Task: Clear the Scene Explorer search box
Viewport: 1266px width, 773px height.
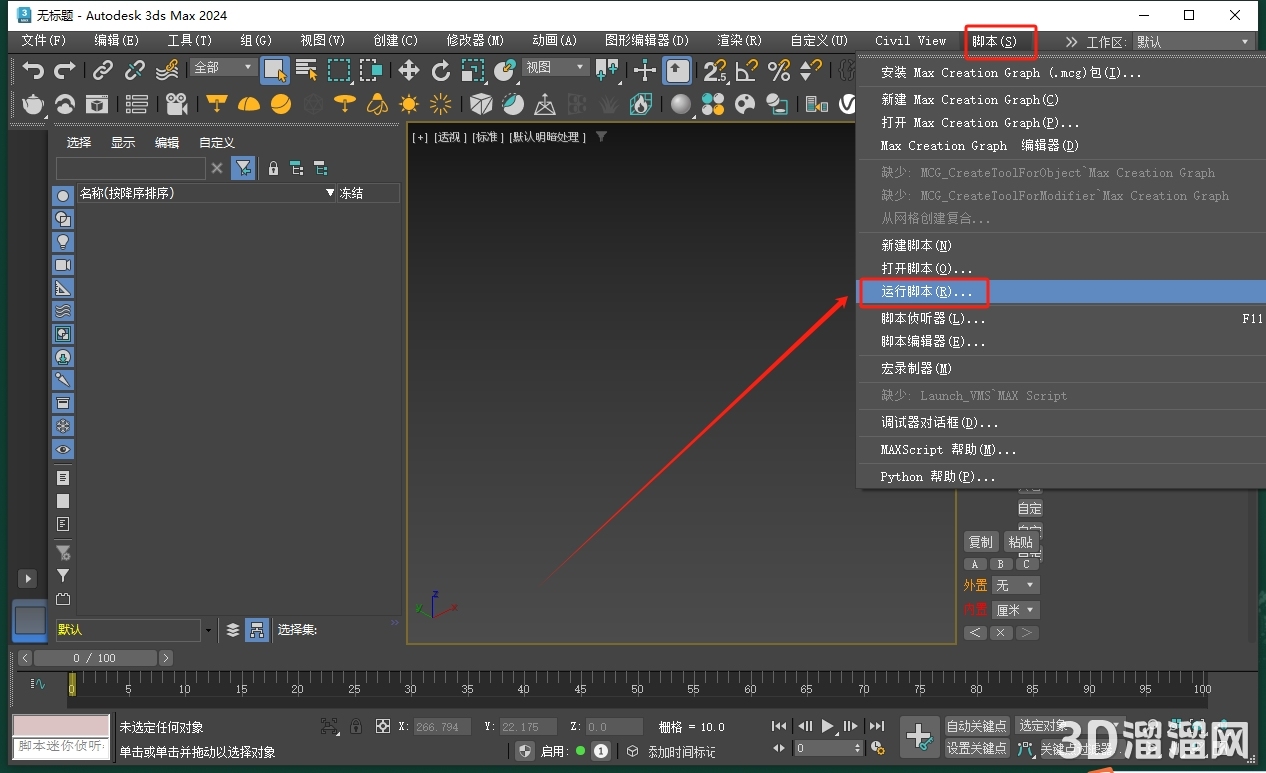Action: 217,168
